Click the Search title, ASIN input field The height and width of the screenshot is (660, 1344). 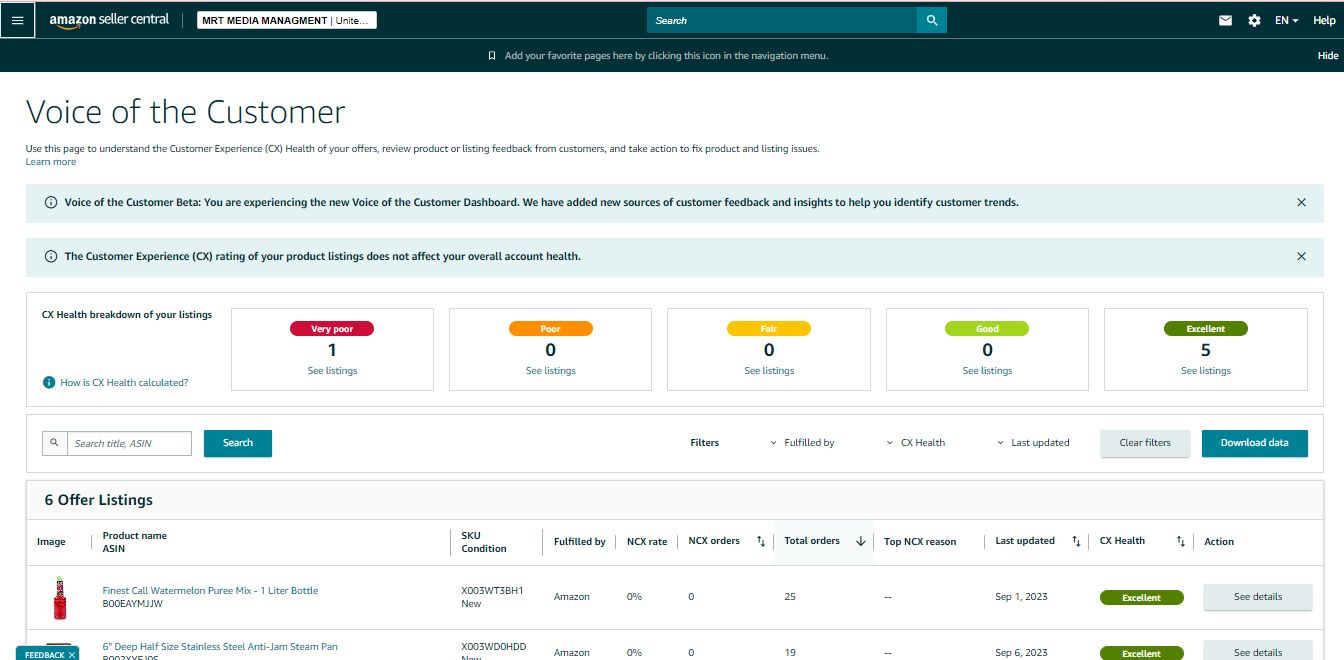coord(129,443)
